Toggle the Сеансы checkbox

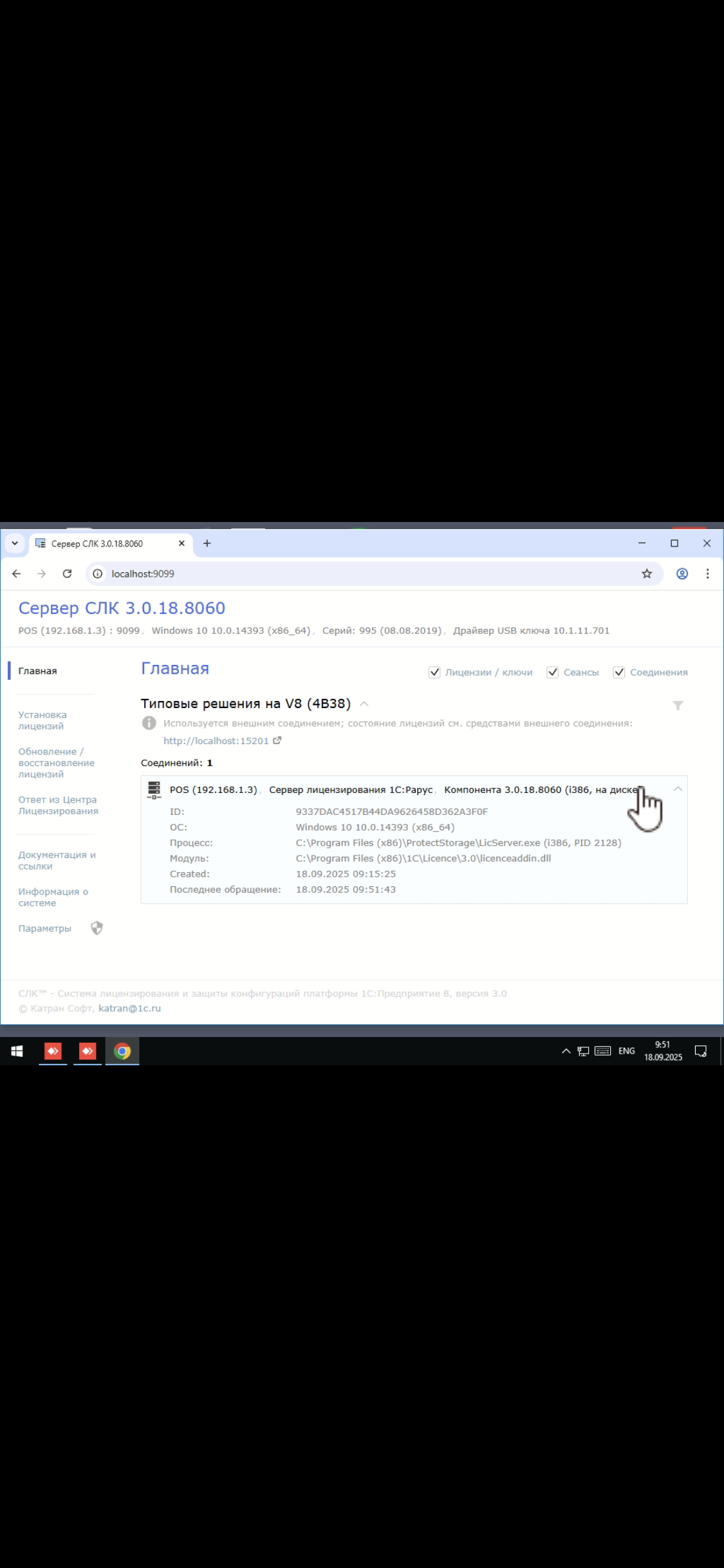point(552,672)
